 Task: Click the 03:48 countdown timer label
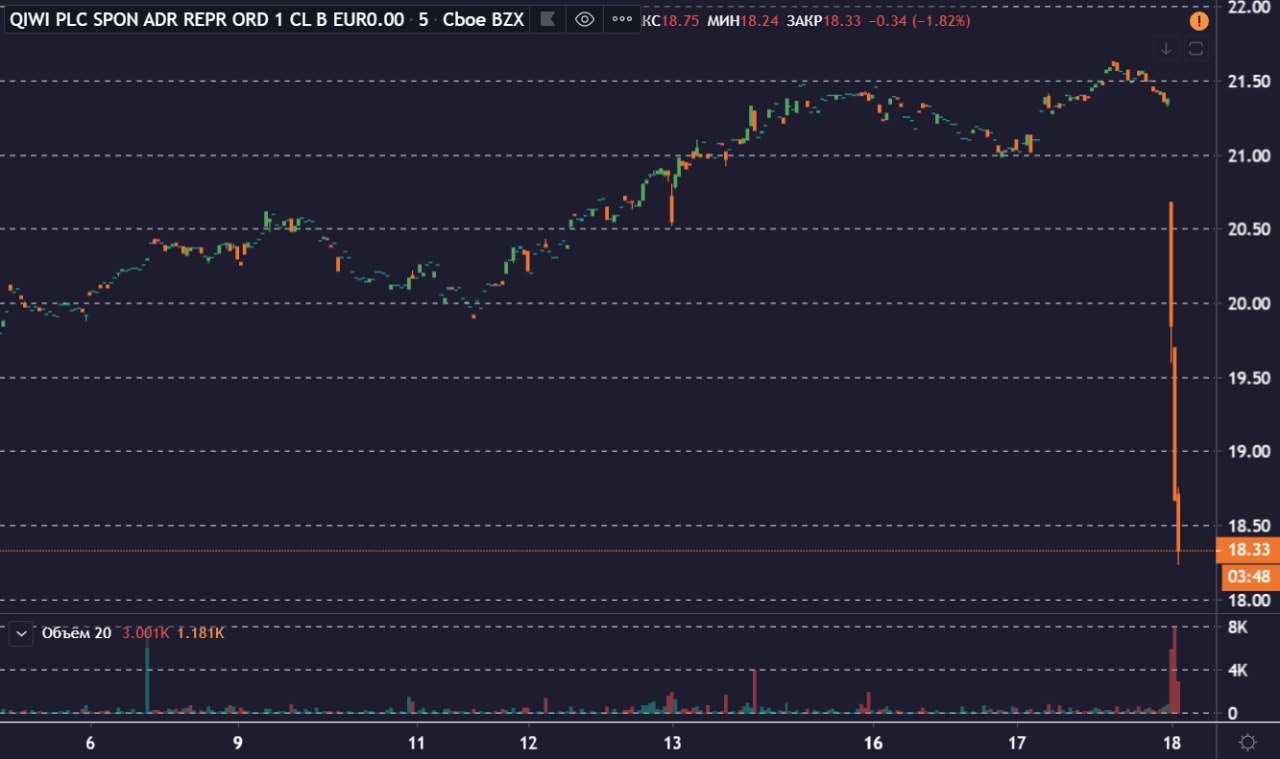(x=1249, y=576)
